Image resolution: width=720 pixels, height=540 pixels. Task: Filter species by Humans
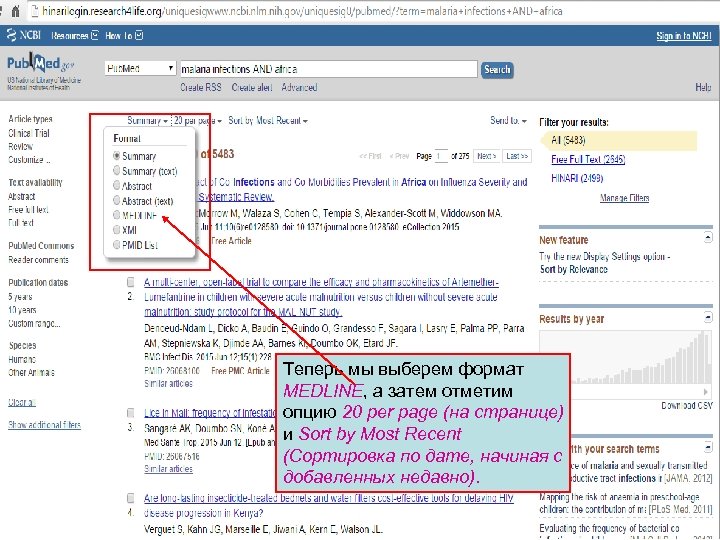click(x=22, y=359)
